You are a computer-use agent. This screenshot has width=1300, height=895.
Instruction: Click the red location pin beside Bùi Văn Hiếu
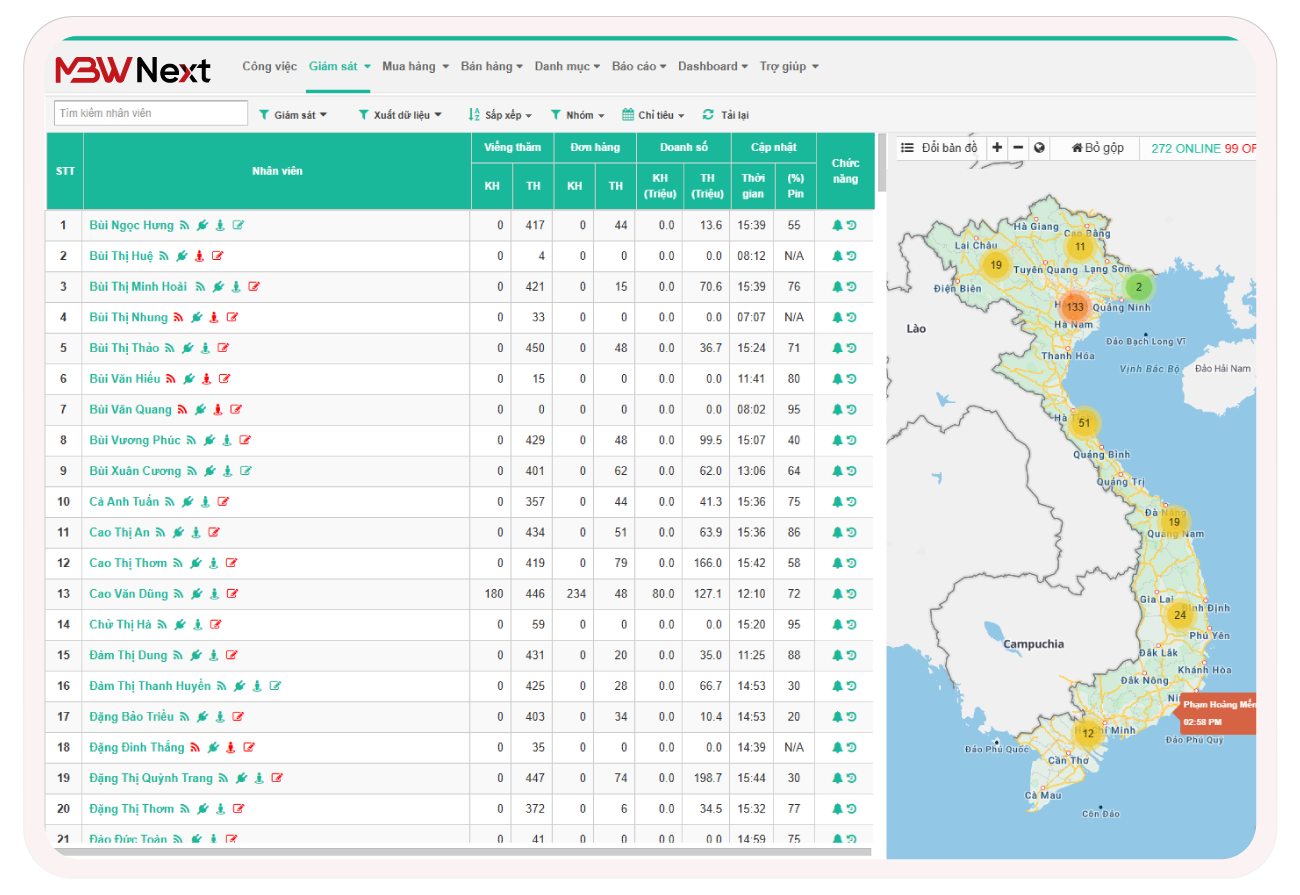206,379
